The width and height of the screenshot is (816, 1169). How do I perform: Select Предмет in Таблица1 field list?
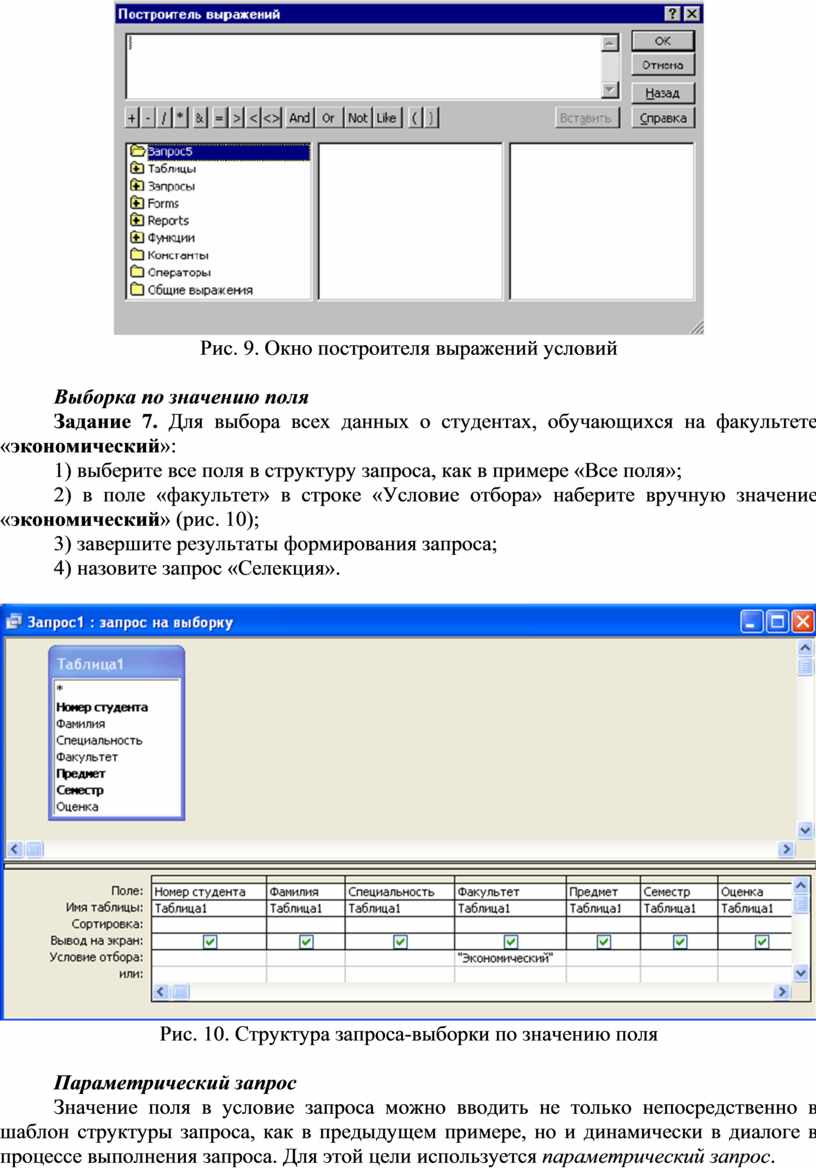117,774
